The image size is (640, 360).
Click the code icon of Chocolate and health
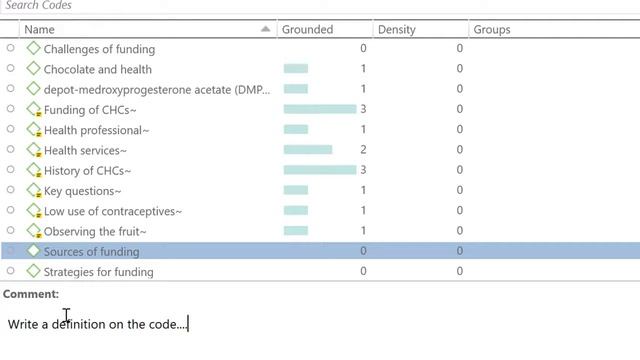33,68
